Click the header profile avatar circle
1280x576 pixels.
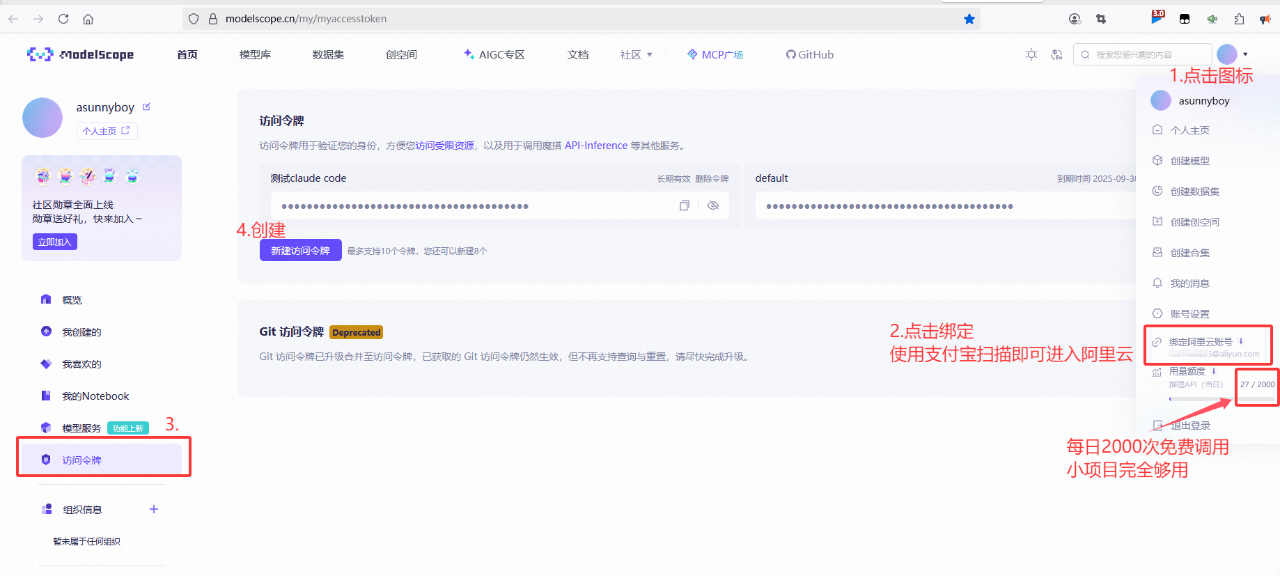click(1227, 55)
